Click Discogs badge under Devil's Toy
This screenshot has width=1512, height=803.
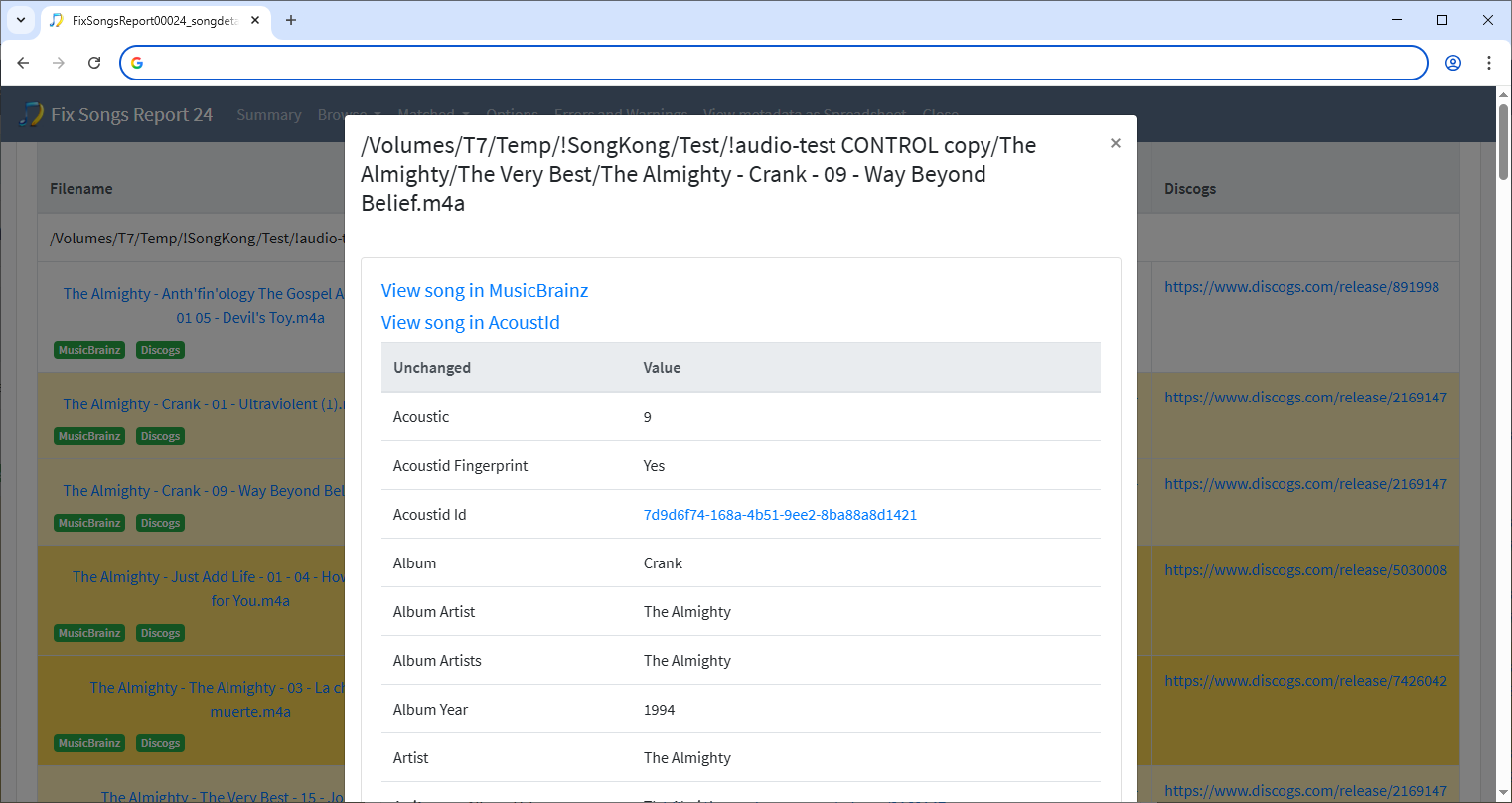[x=160, y=350]
